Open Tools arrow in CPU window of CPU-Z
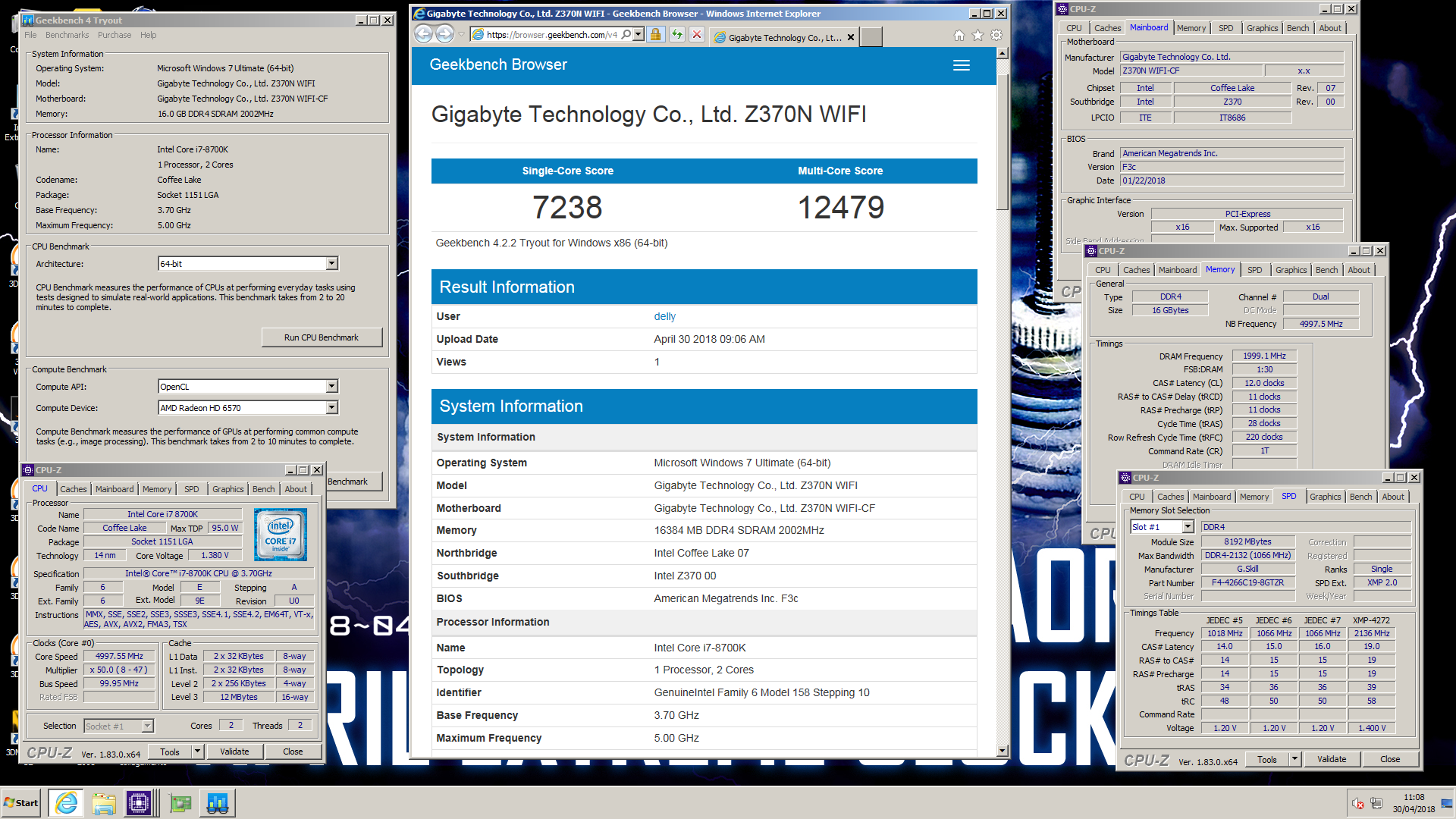The width and height of the screenshot is (1456, 819). click(x=197, y=752)
